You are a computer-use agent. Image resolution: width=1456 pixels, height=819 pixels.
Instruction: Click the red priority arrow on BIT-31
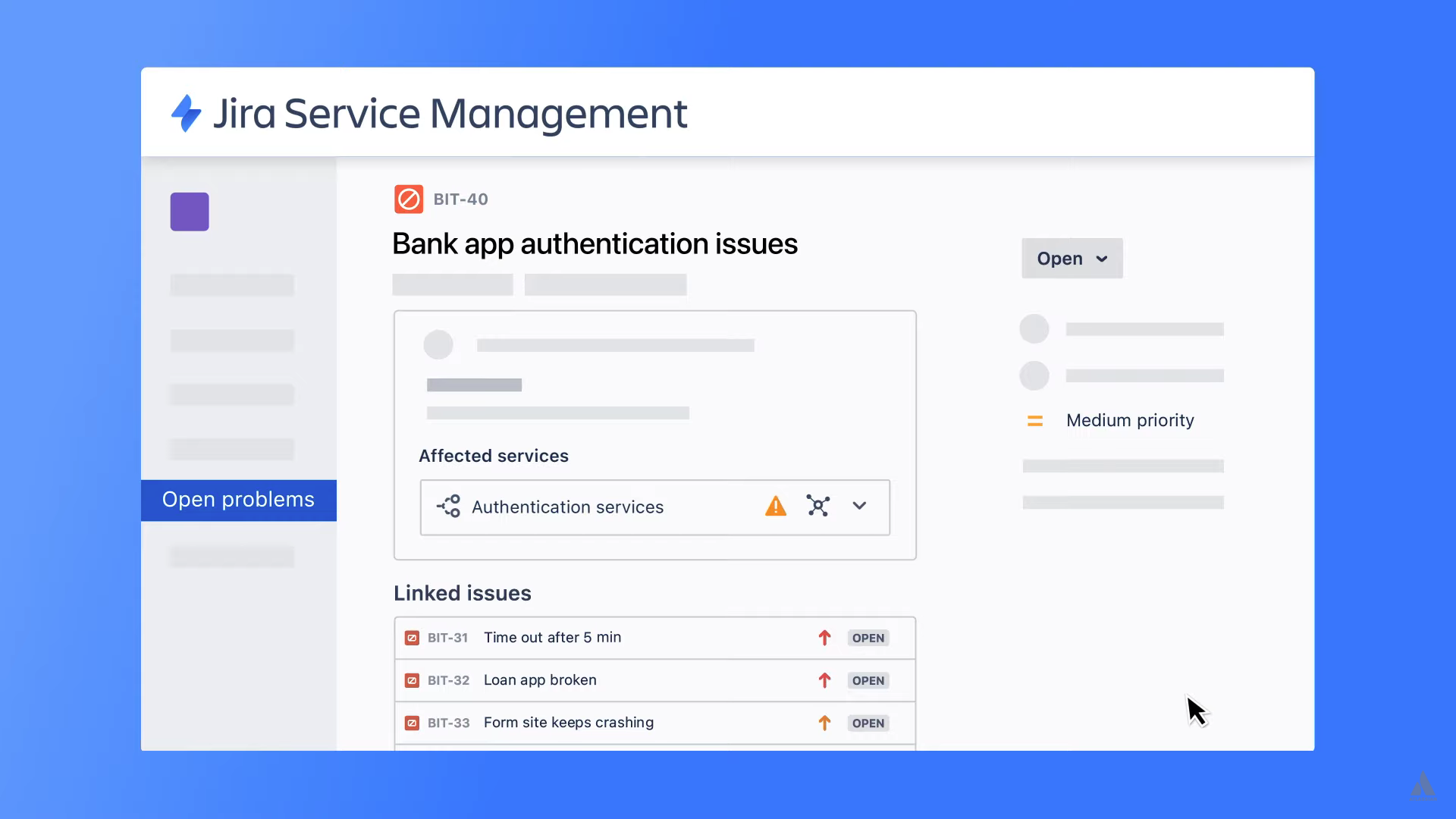[x=825, y=638]
